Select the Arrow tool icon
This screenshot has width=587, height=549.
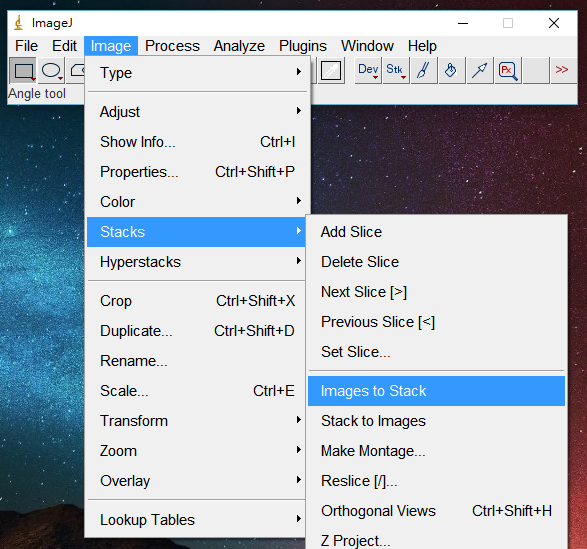[x=480, y=70]
